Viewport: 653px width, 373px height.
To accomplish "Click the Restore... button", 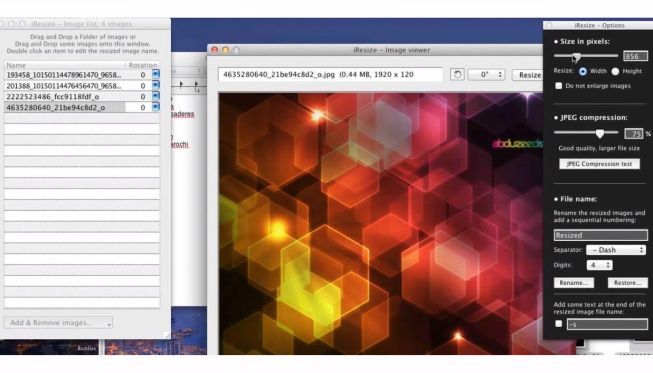I will [628, 283].
